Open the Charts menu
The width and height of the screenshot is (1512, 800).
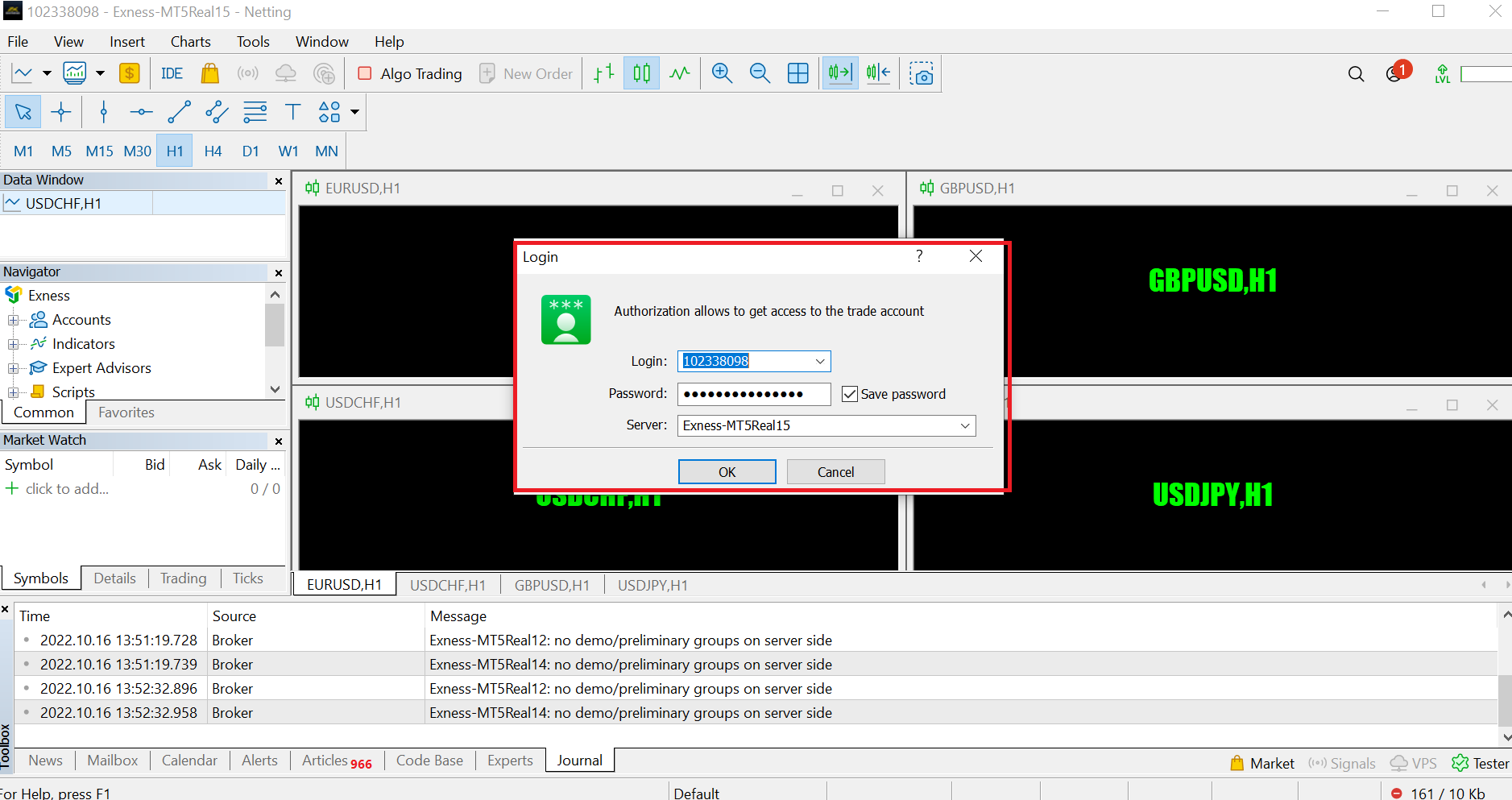pos(190,42)
